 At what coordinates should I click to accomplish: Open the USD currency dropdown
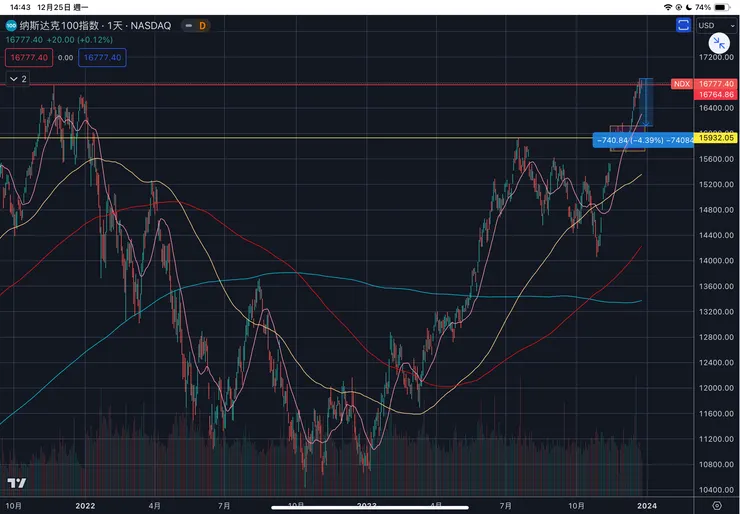click(716, 25)
